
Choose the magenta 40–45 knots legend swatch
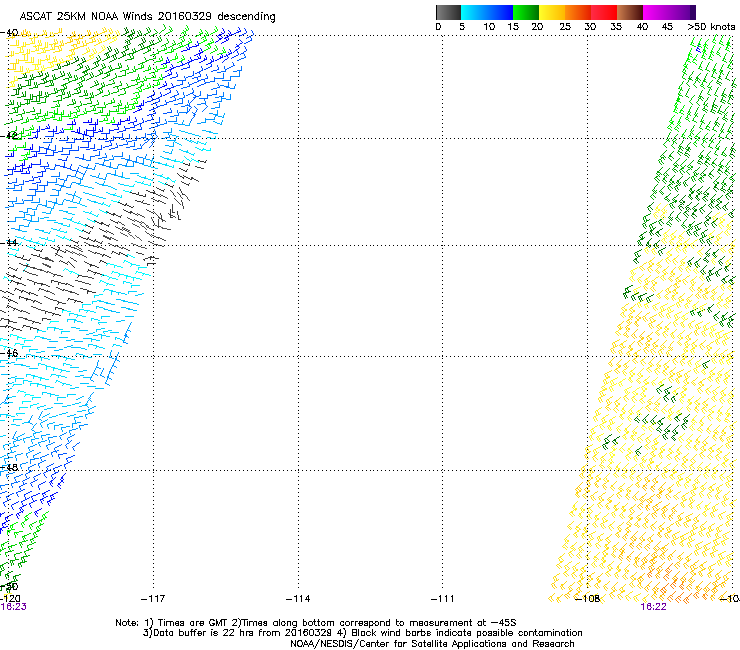pyautogui.click(x=656, y=12)
